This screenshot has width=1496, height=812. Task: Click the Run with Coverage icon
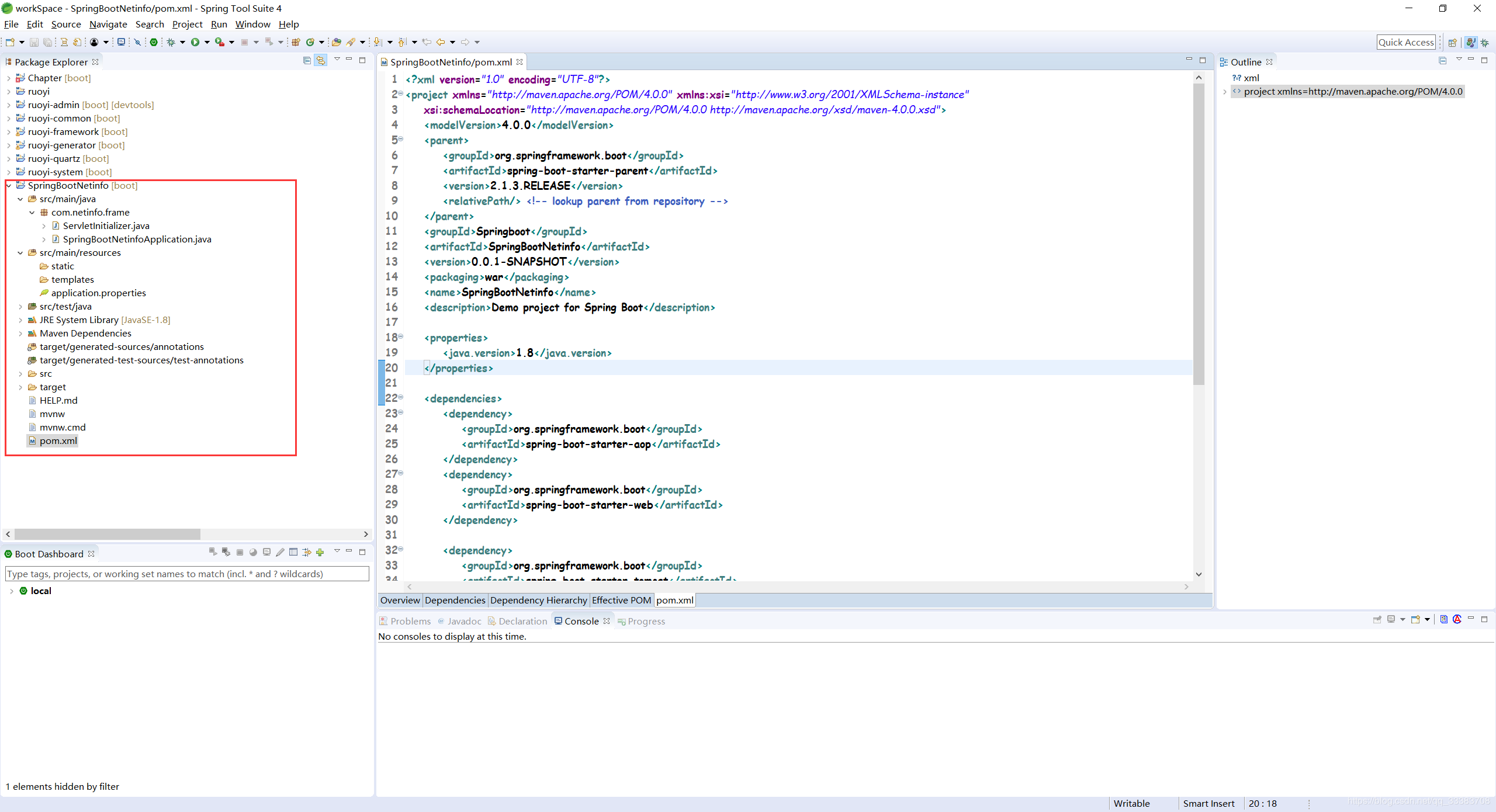[x=220, y=42]
